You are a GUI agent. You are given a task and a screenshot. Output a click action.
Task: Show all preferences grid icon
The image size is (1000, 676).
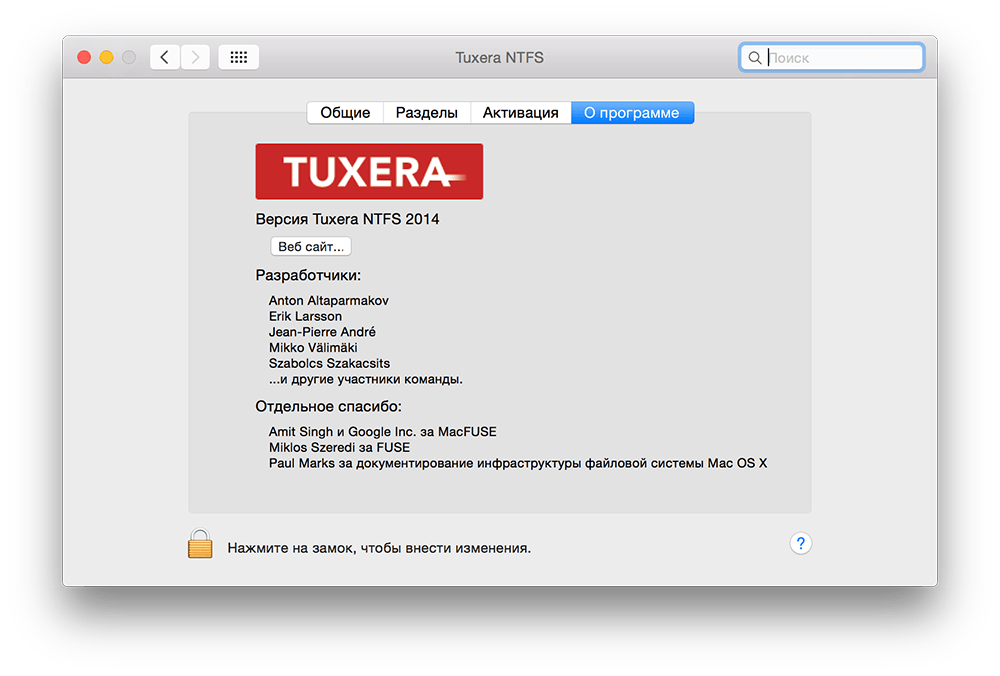pyautogui.click(x=239, y=57)
